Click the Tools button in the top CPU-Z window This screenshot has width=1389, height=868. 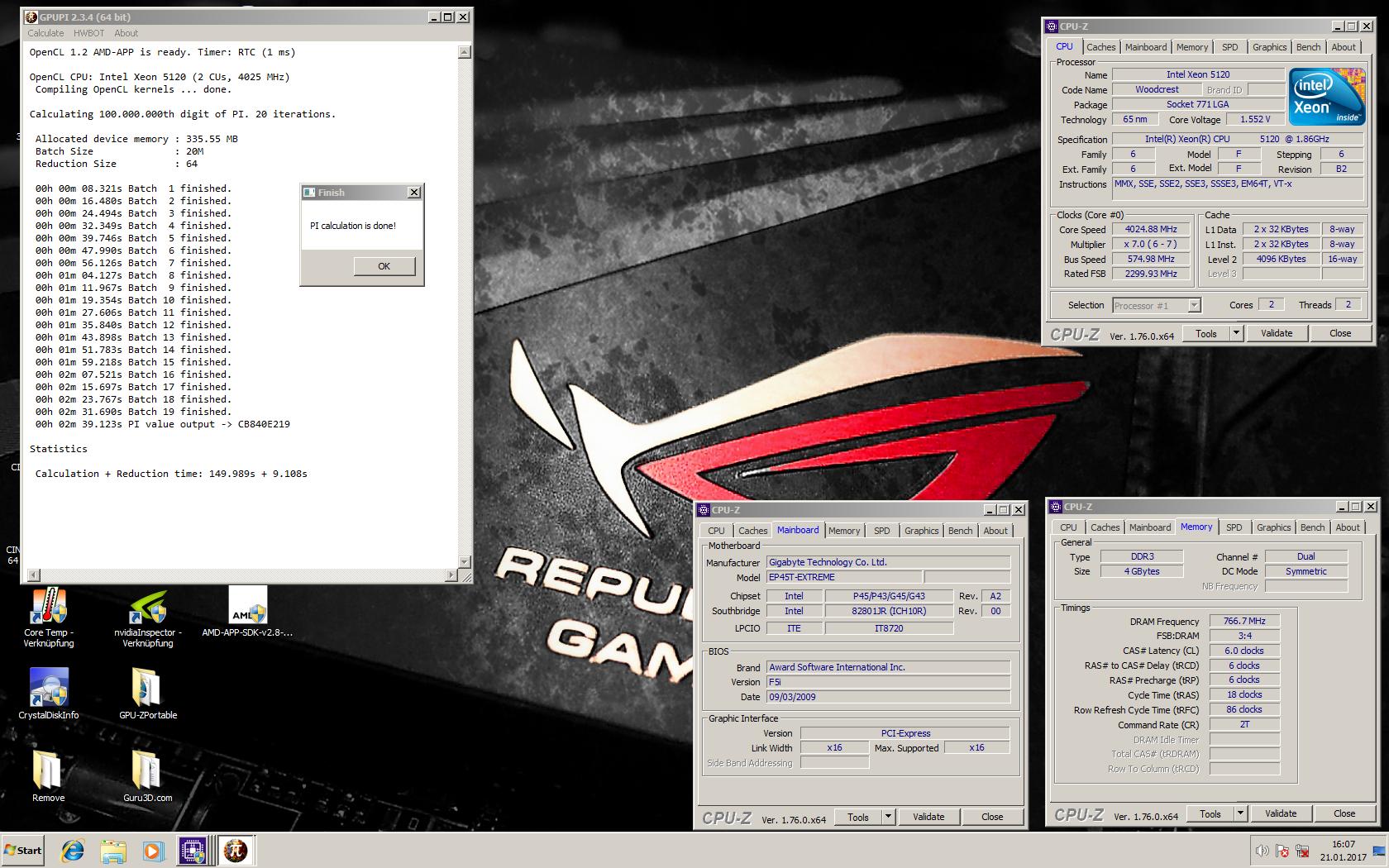(x=1206, y=333)
